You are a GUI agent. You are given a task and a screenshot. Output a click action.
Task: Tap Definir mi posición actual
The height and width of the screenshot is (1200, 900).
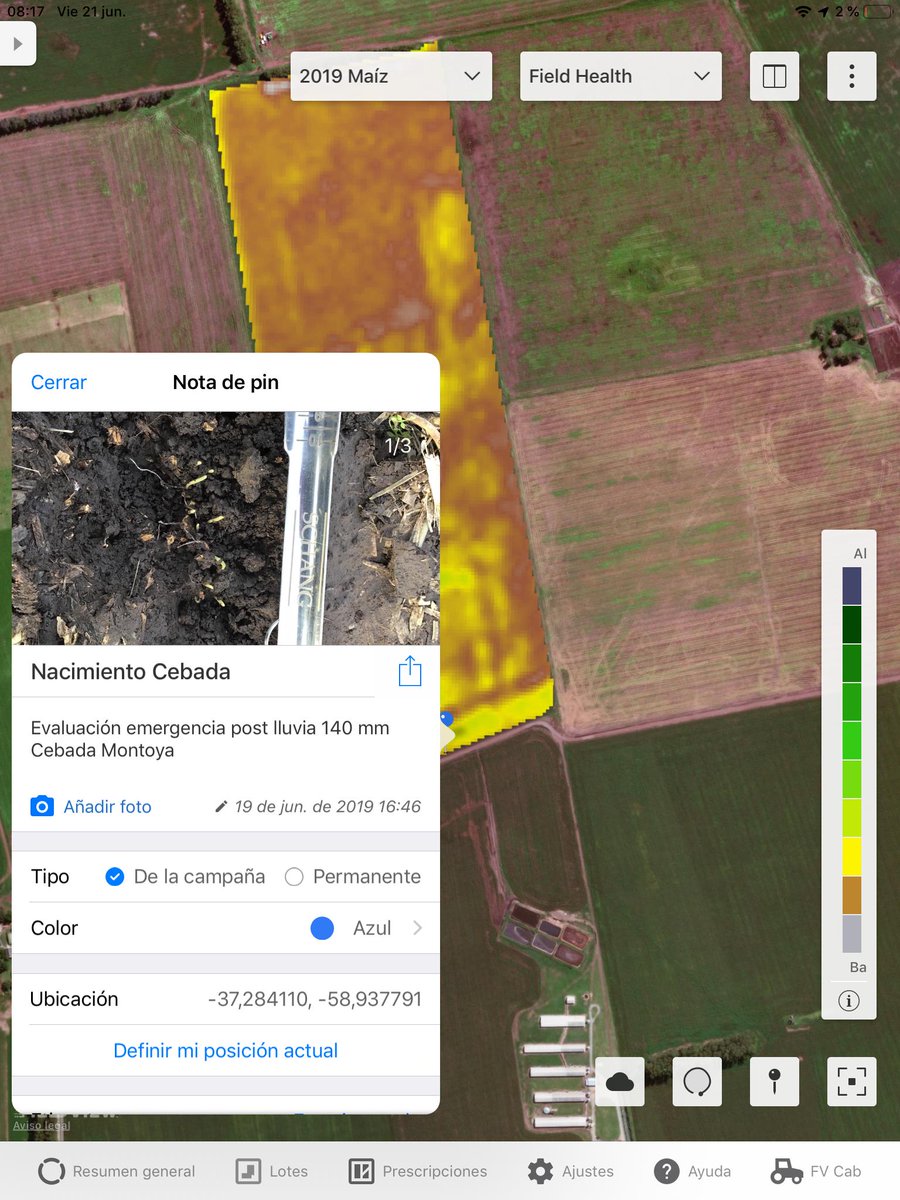coord(226,1051)
